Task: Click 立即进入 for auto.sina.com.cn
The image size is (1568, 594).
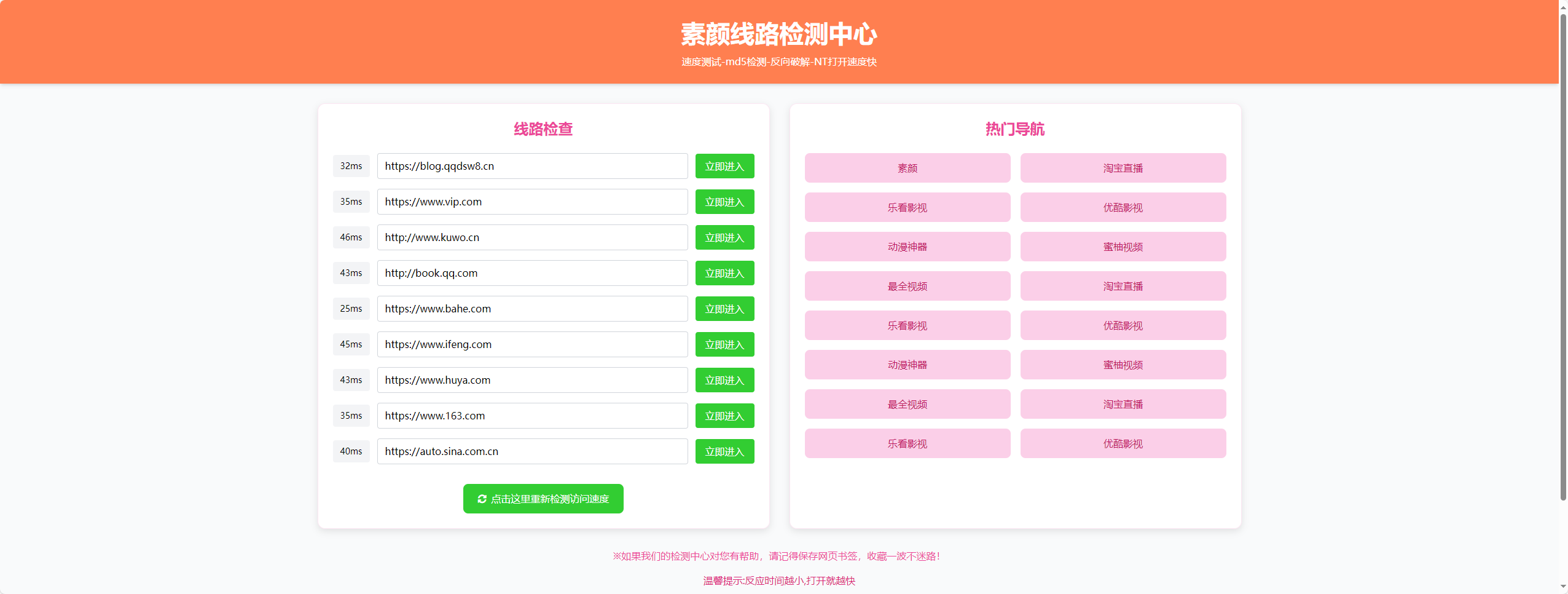Action: point(724,451)
